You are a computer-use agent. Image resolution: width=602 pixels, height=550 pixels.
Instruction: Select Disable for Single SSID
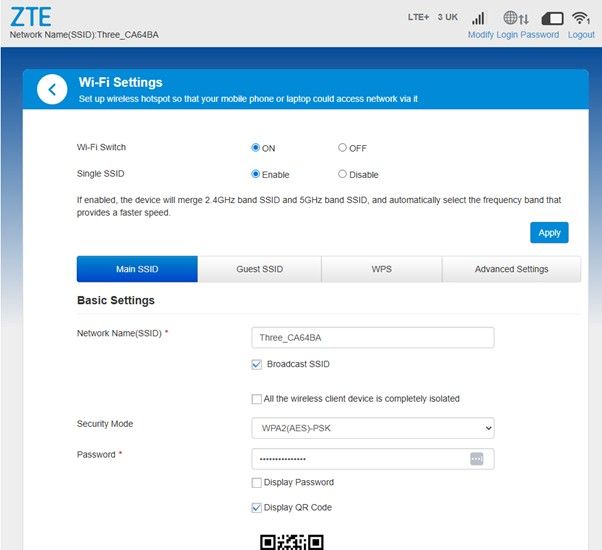(342, 175)
